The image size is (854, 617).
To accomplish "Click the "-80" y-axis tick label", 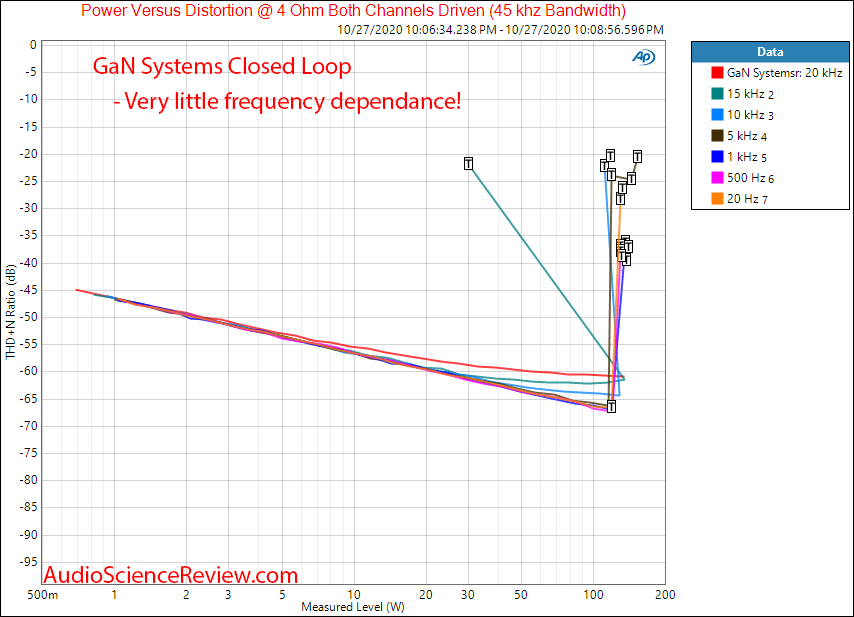I will (x=28, y=480).
